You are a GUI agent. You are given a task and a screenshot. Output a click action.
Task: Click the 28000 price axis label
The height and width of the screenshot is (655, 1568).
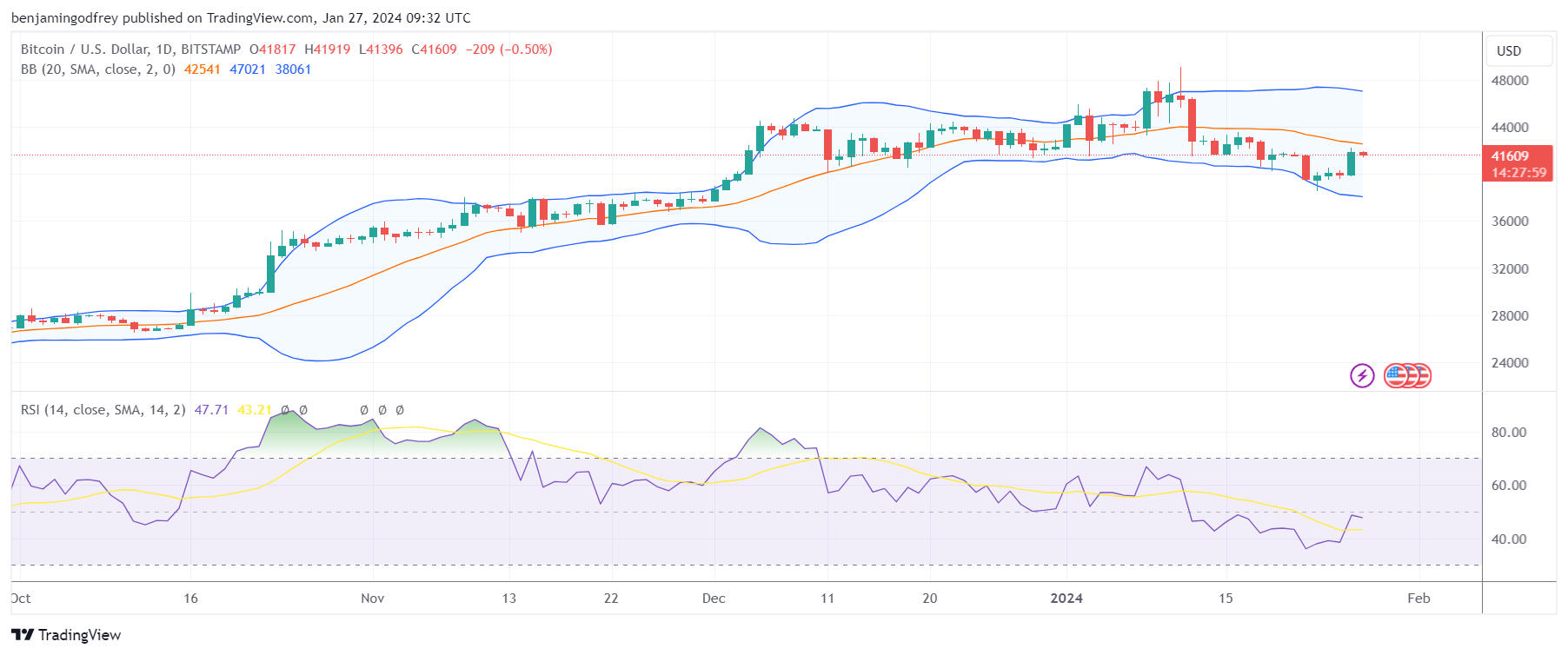pyautogui.click(x=1510, y=316)
